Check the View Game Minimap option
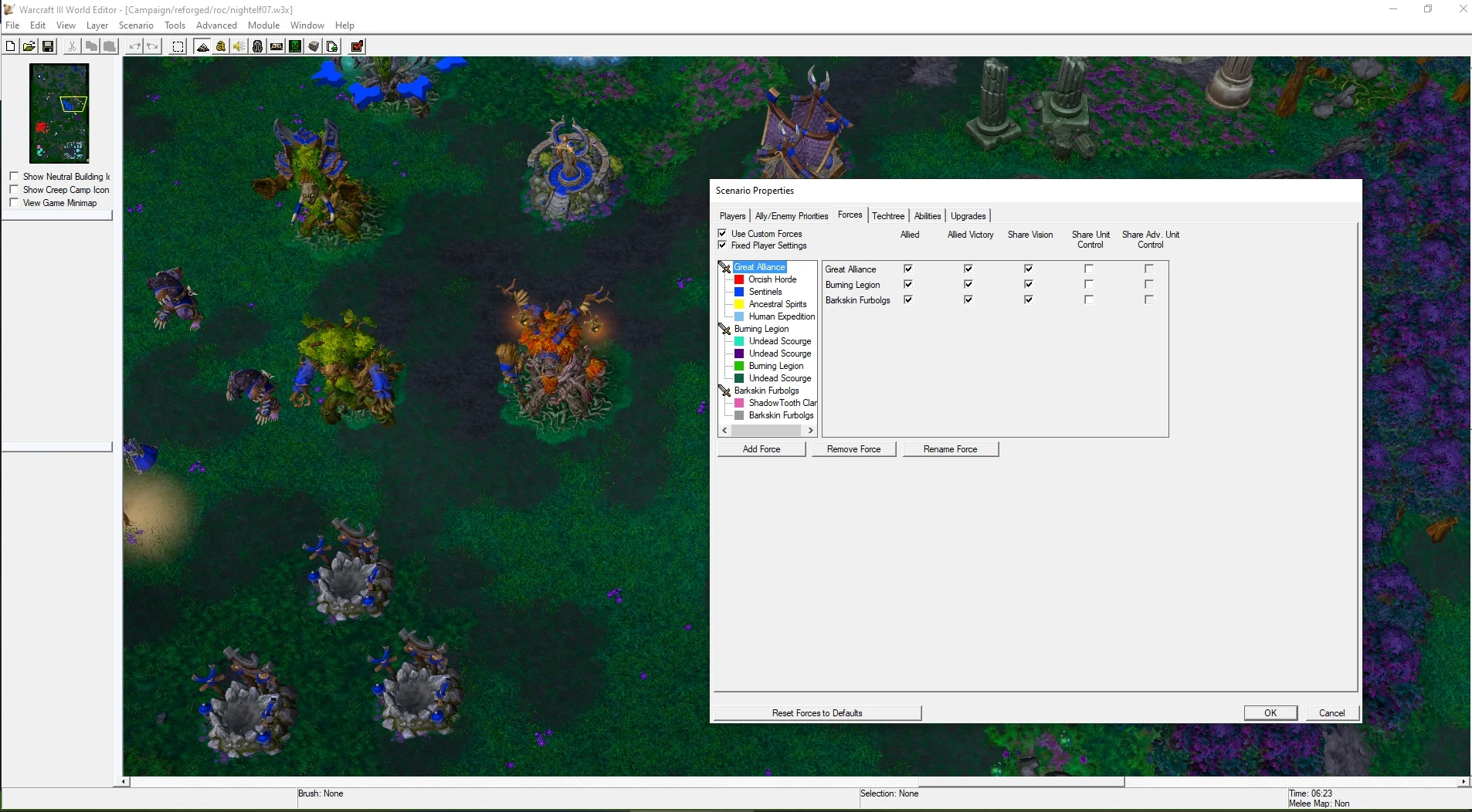Image resolution: width=1472 pixels, height=812 pixels. (14, 202)
